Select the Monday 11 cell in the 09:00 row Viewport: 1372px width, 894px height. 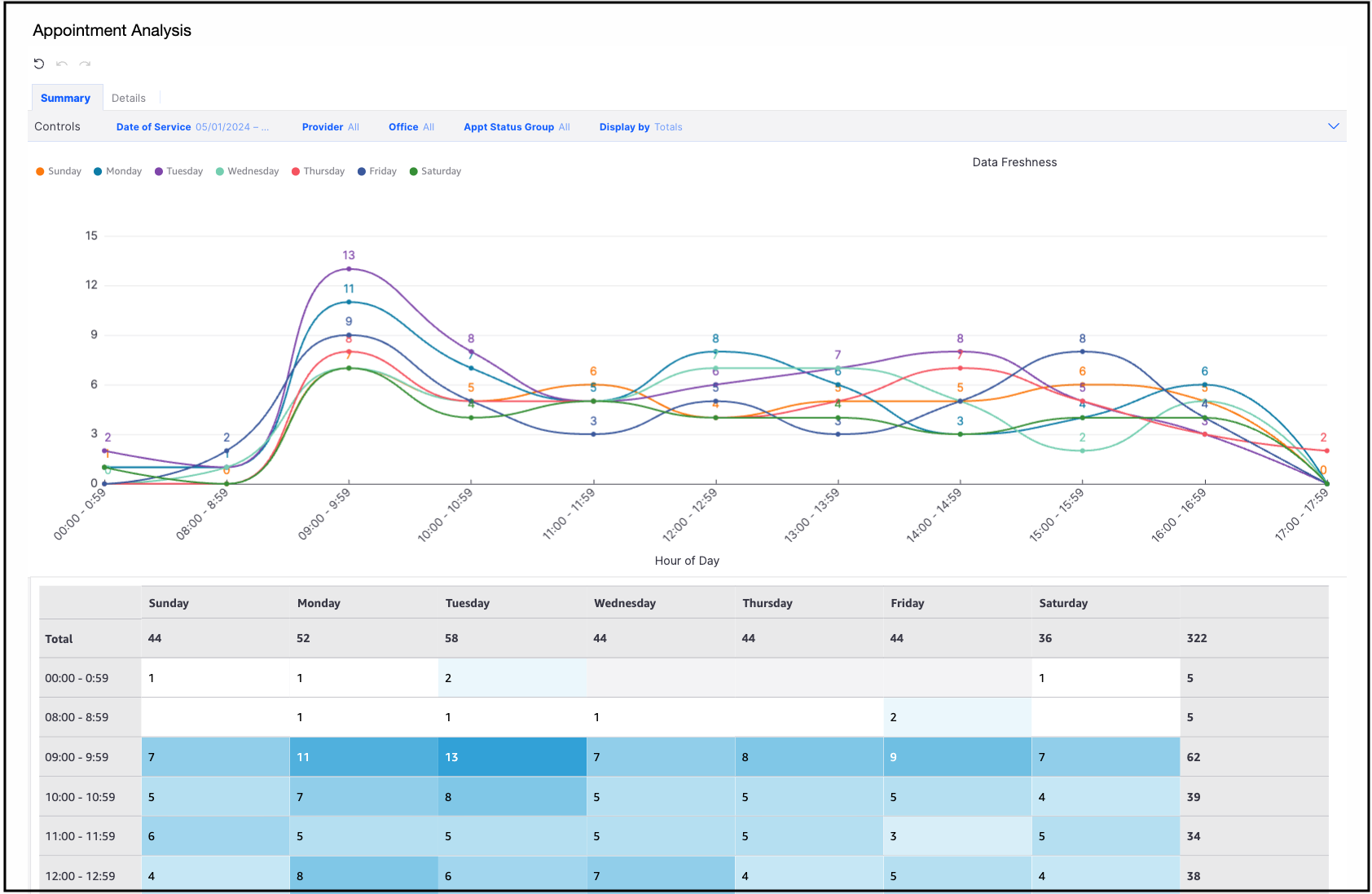point(363,757)
